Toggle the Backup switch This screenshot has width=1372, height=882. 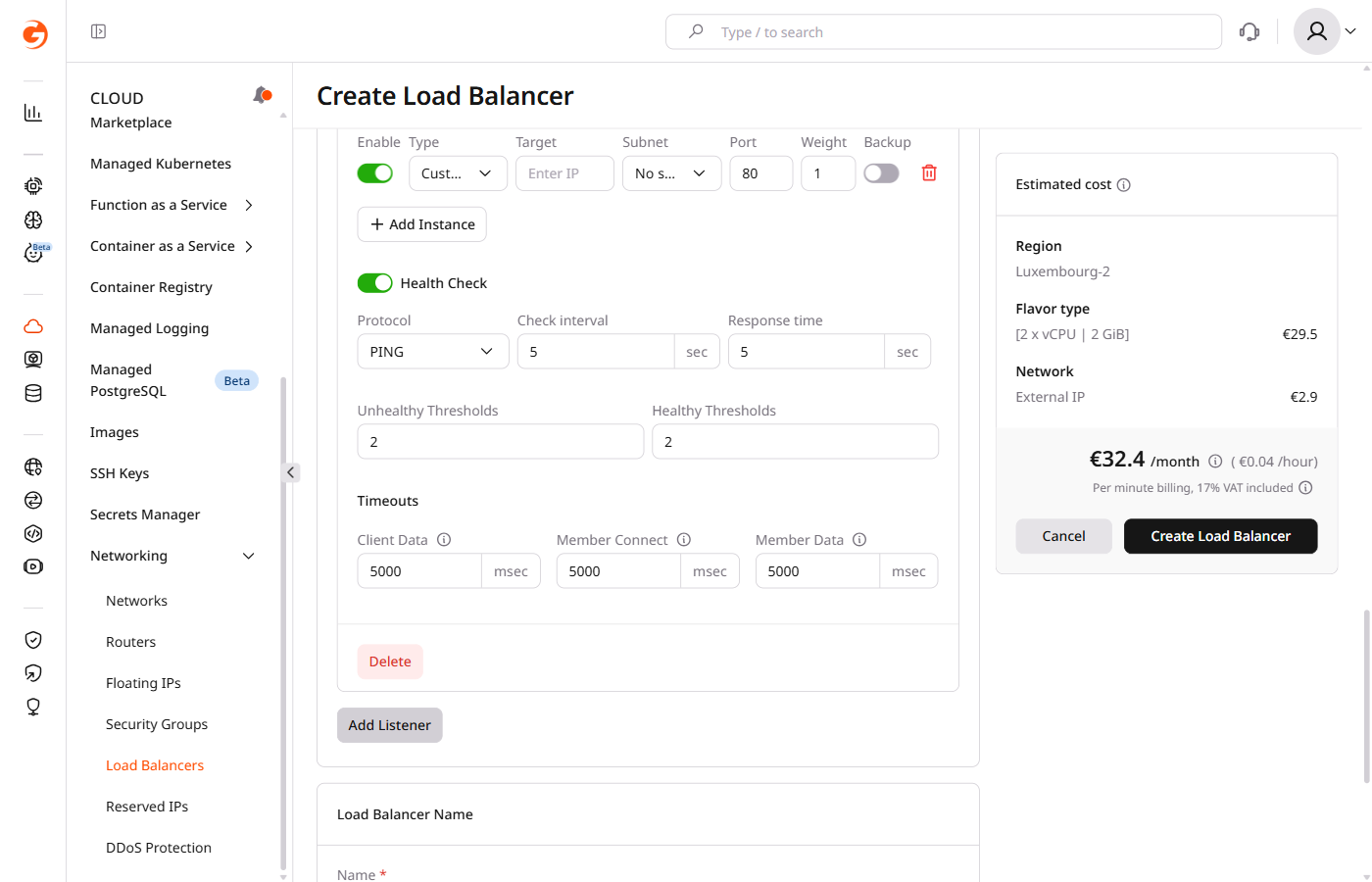point(881,172)
